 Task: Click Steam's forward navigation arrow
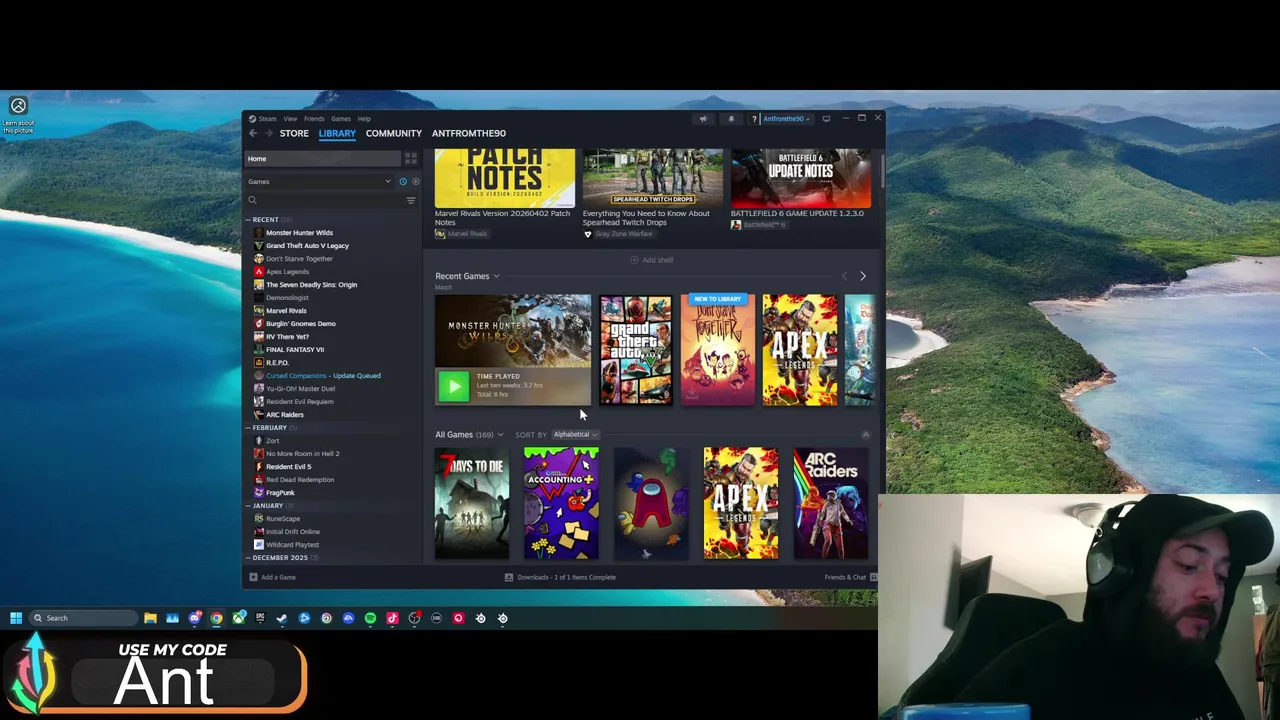click(268, 133)
